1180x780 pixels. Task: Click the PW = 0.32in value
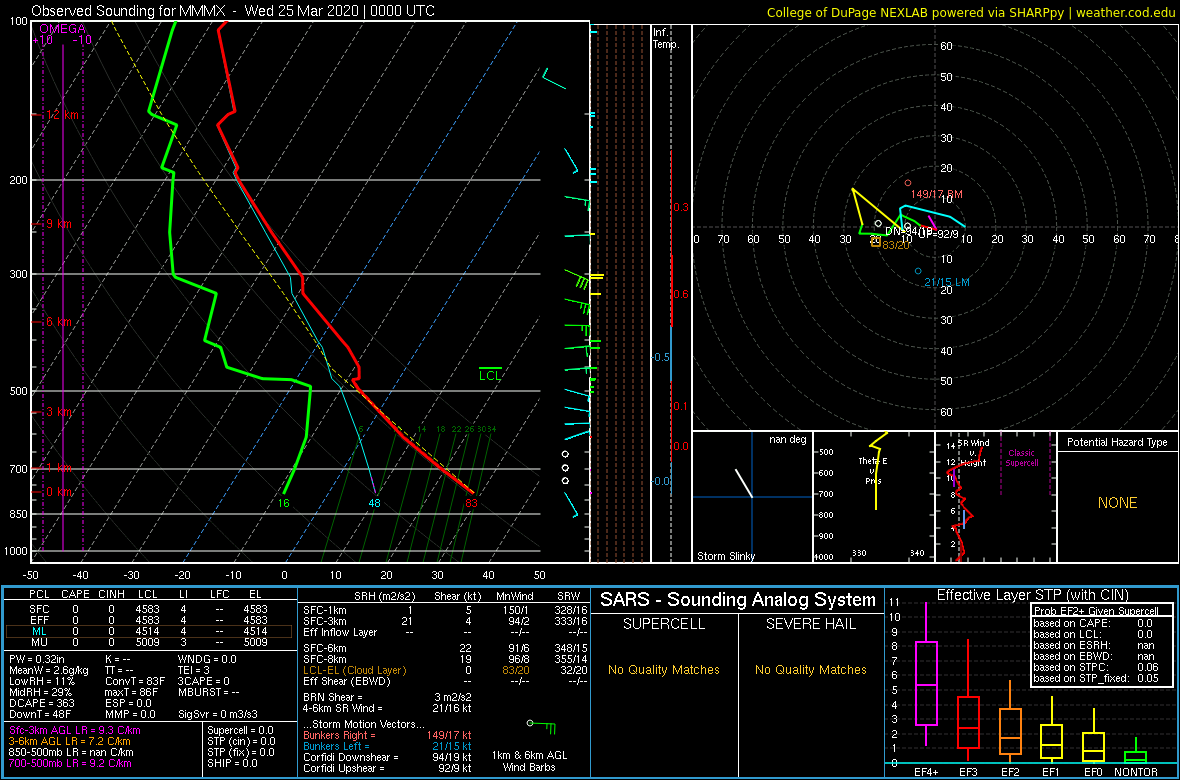pyautogui.click(x=38, y=659)
